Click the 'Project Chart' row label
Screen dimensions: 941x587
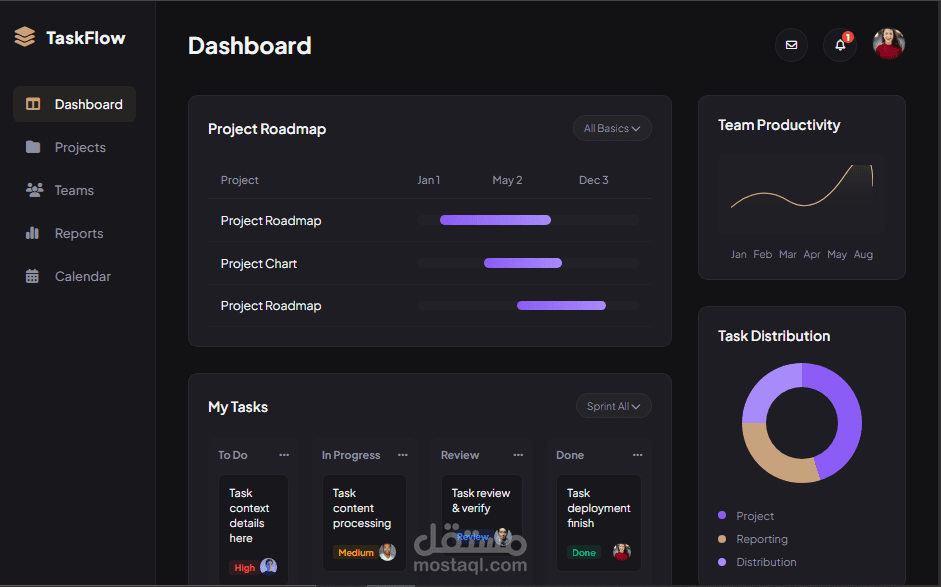tap(259, 263)
